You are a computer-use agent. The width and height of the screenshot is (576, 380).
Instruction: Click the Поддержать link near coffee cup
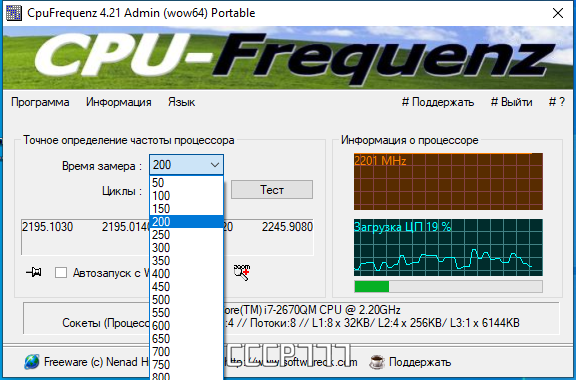point(420,362)
